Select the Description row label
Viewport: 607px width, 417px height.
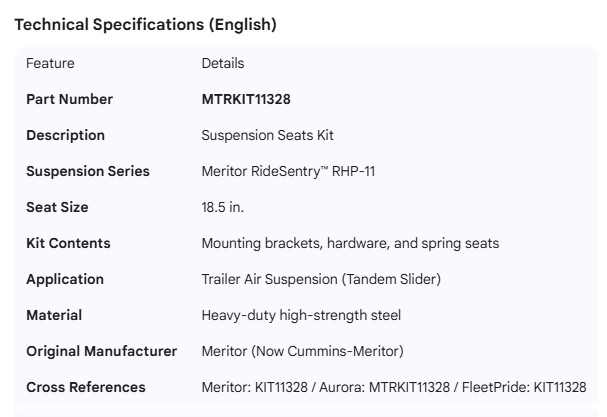65,135
